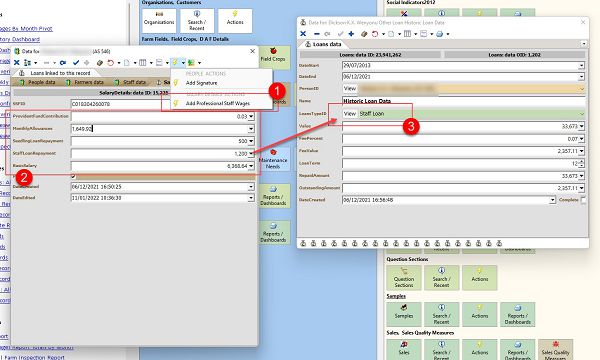Open the StaffLoanRepayment value dropdown
This screenshot has height=360, width=600.
pos(251,153)
